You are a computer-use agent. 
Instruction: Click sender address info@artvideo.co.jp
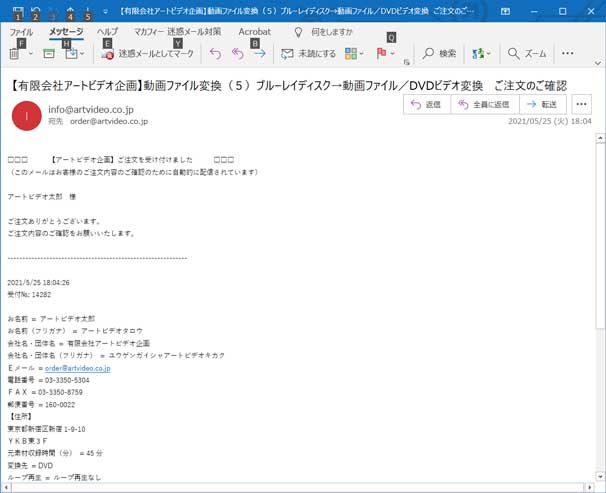(91, 109)
